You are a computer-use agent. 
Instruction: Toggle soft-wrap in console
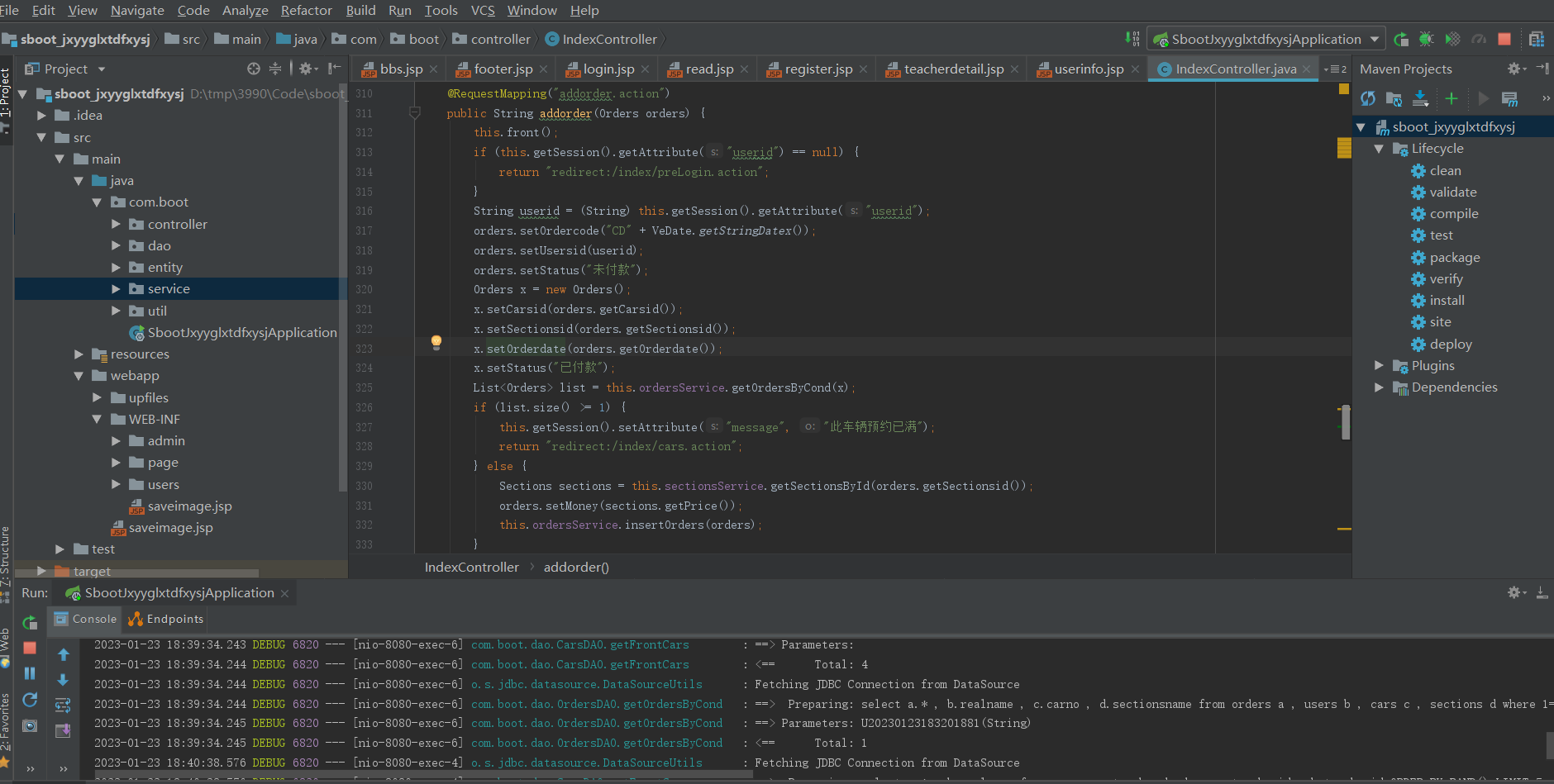63,706
